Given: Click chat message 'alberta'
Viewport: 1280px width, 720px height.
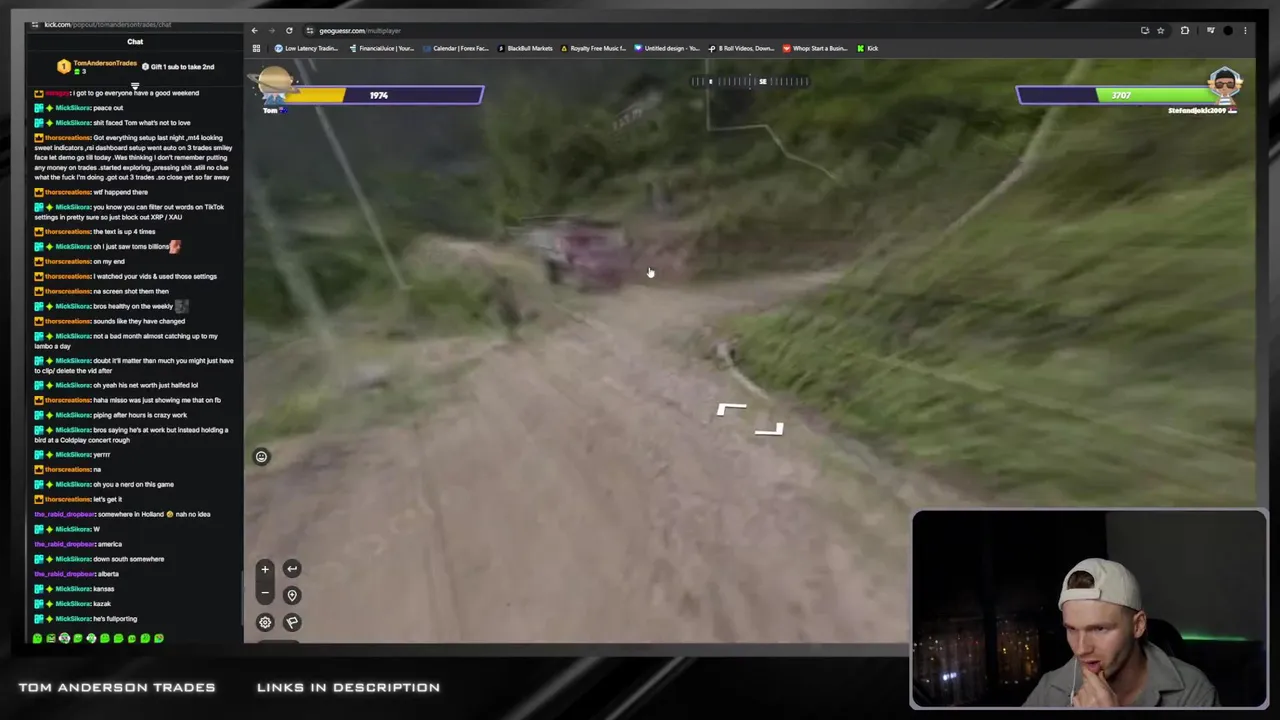Looking at the screenshot, I should click(108, 574).
